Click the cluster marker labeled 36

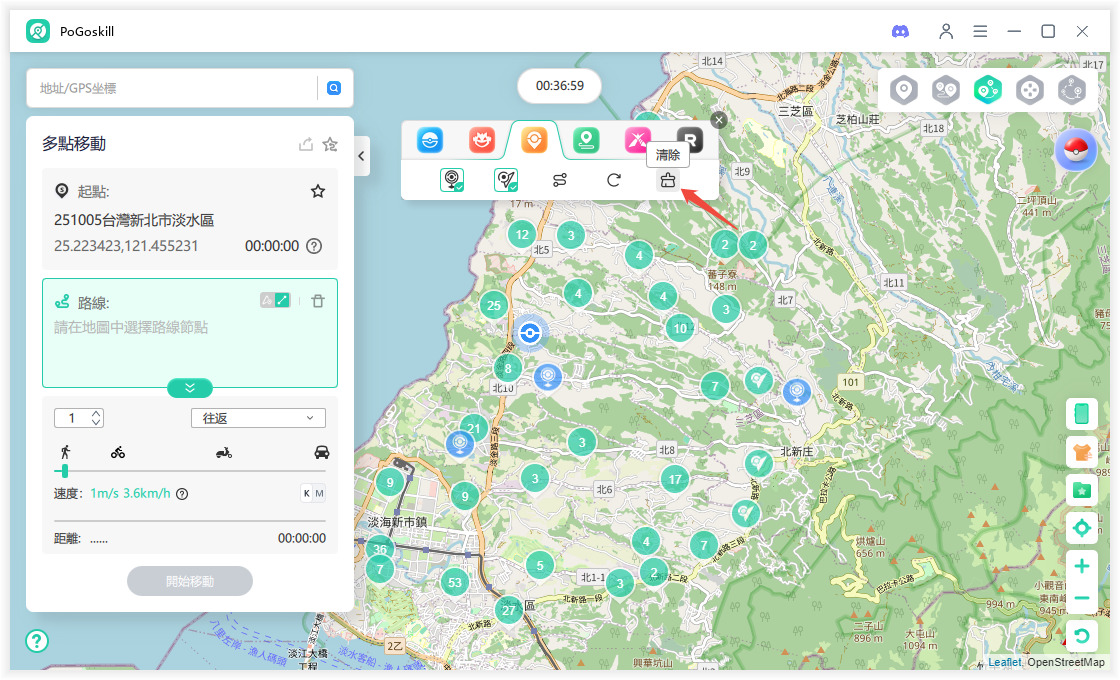tap(380, 549)
